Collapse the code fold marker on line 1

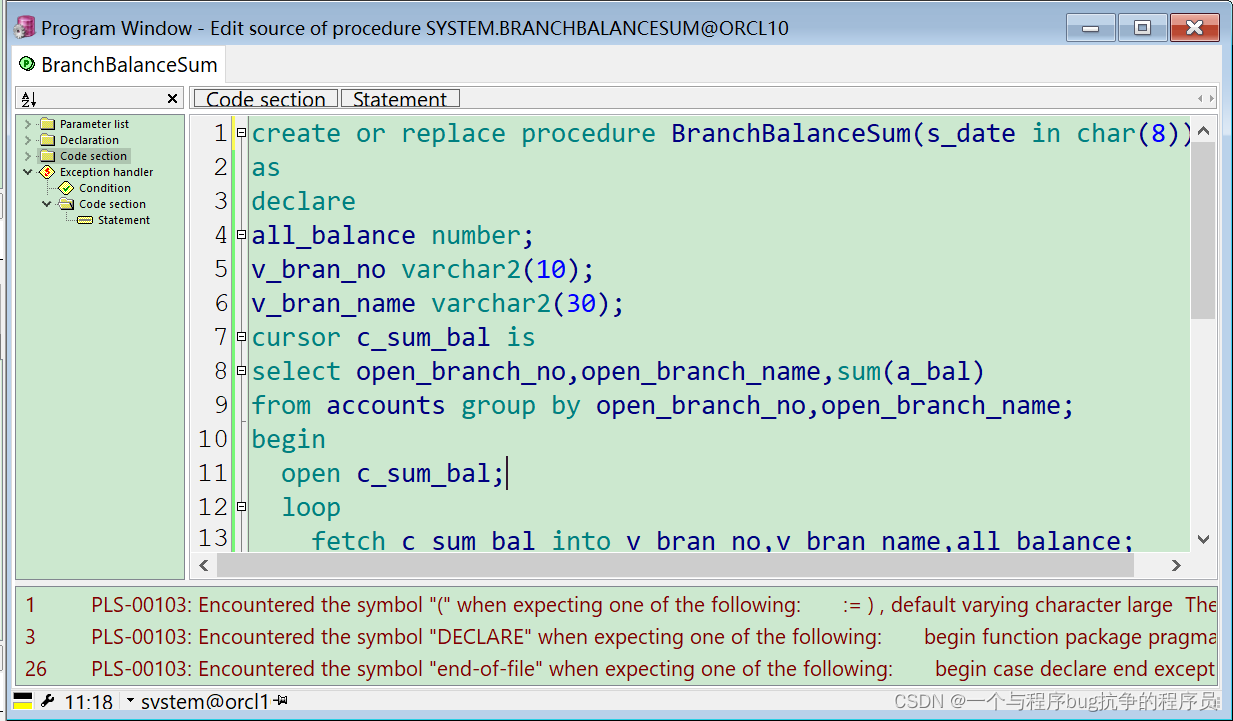[240, 131]
